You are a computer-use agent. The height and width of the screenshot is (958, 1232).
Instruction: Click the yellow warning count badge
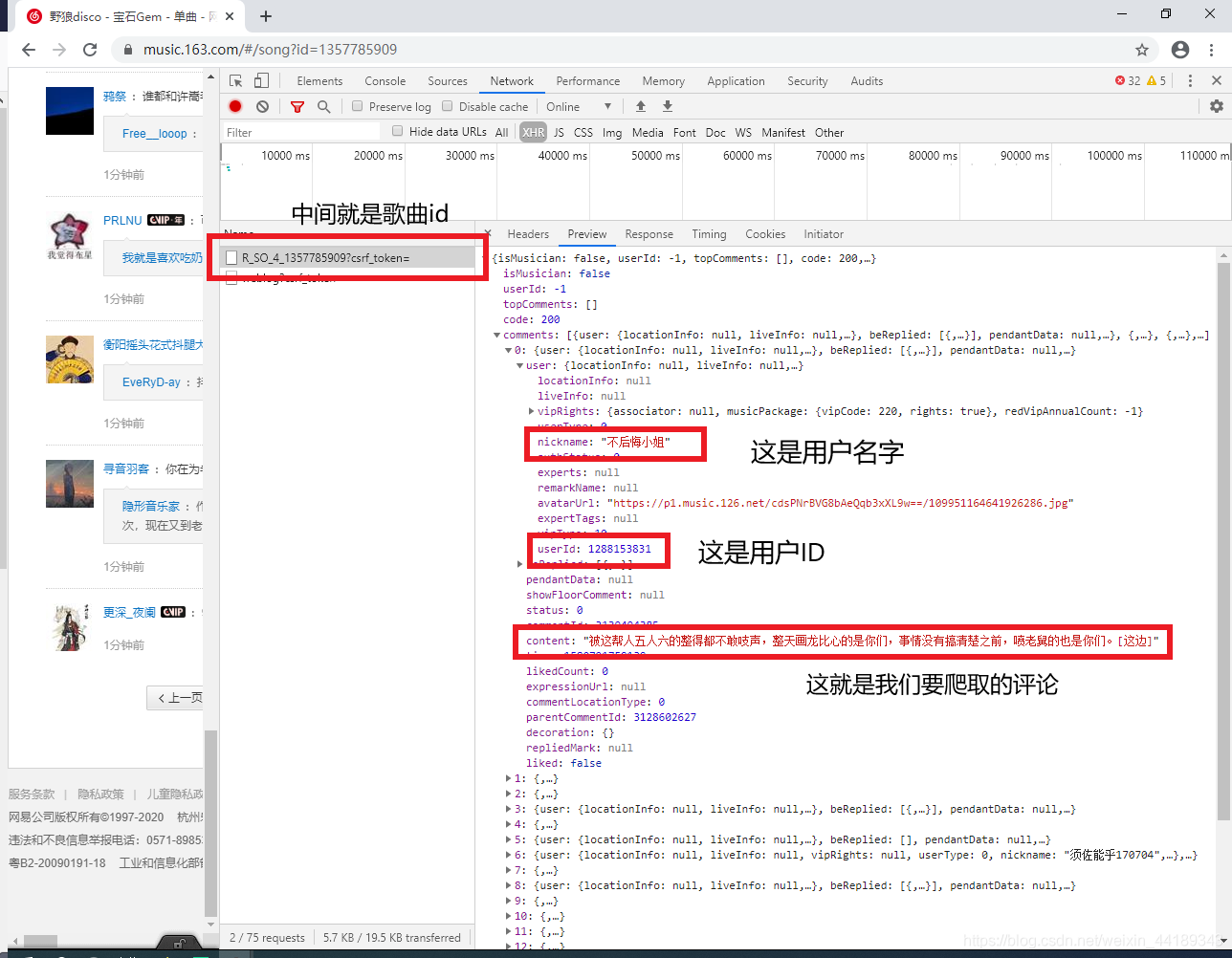[x=1156, y=81]
